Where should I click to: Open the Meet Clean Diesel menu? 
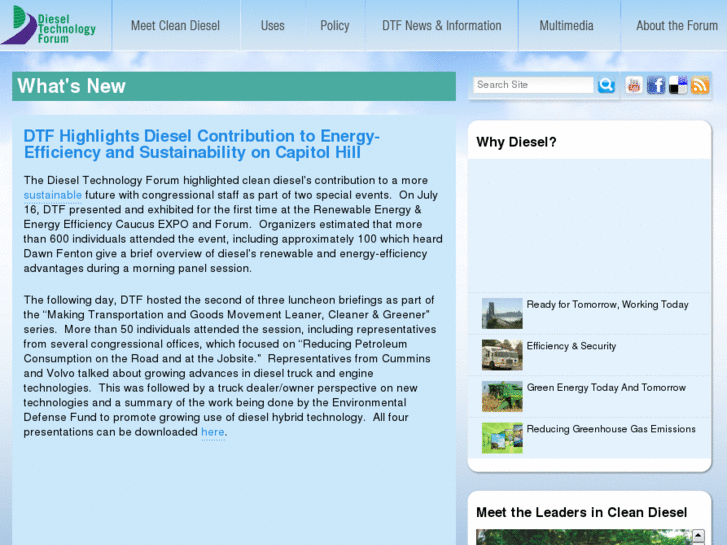click(175, 26)
